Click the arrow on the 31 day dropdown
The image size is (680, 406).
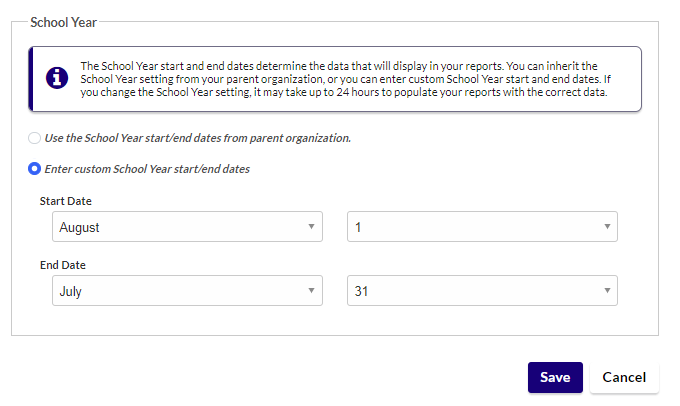[607, 290]
